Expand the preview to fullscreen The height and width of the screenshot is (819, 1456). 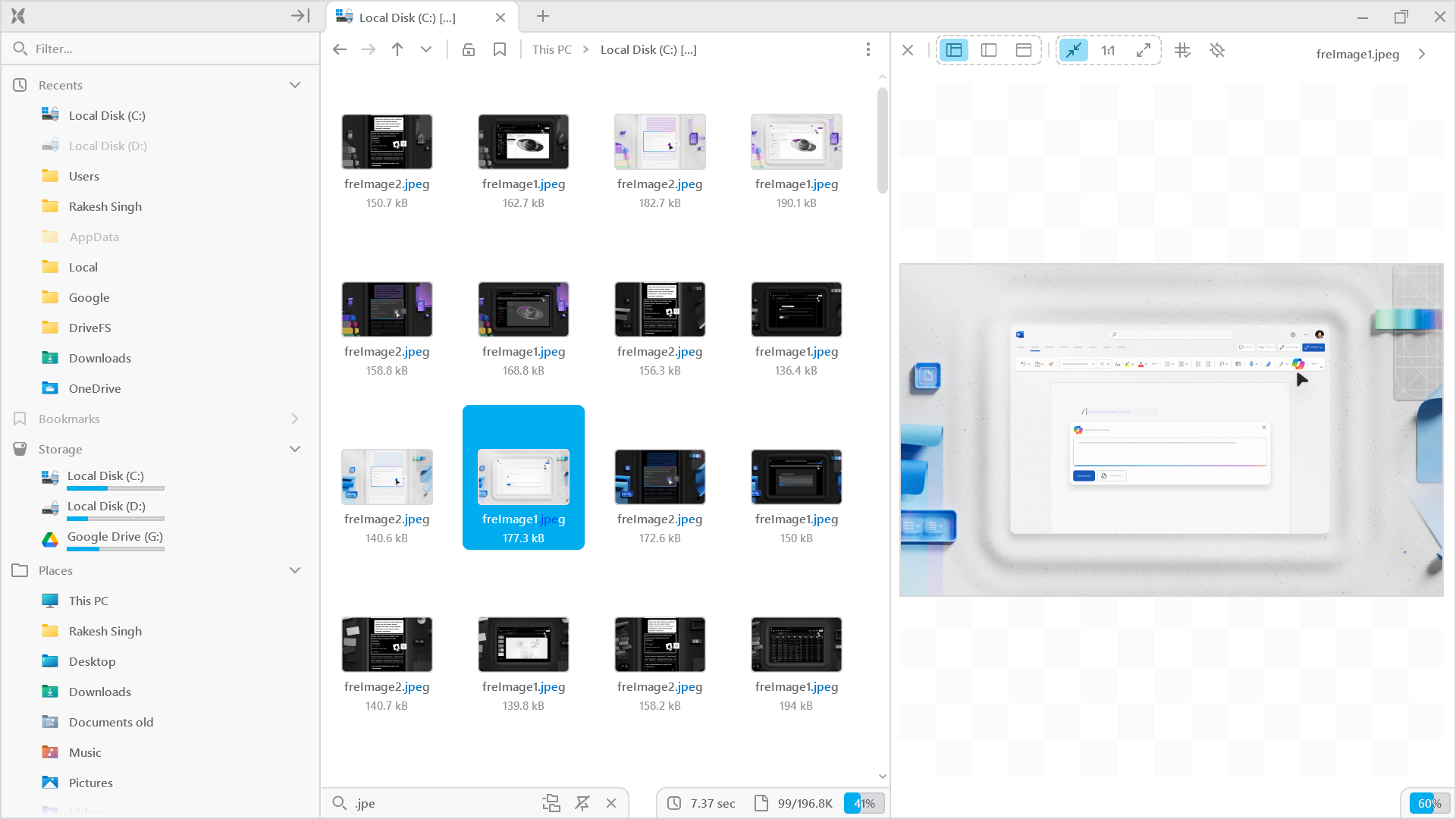1144,50
